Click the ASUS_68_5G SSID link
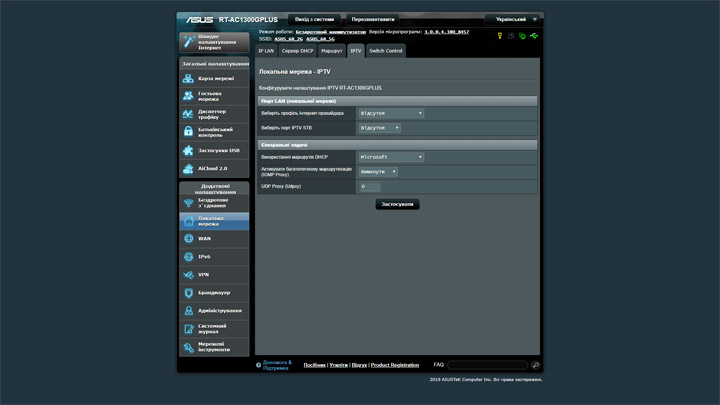 pos(321,39)
